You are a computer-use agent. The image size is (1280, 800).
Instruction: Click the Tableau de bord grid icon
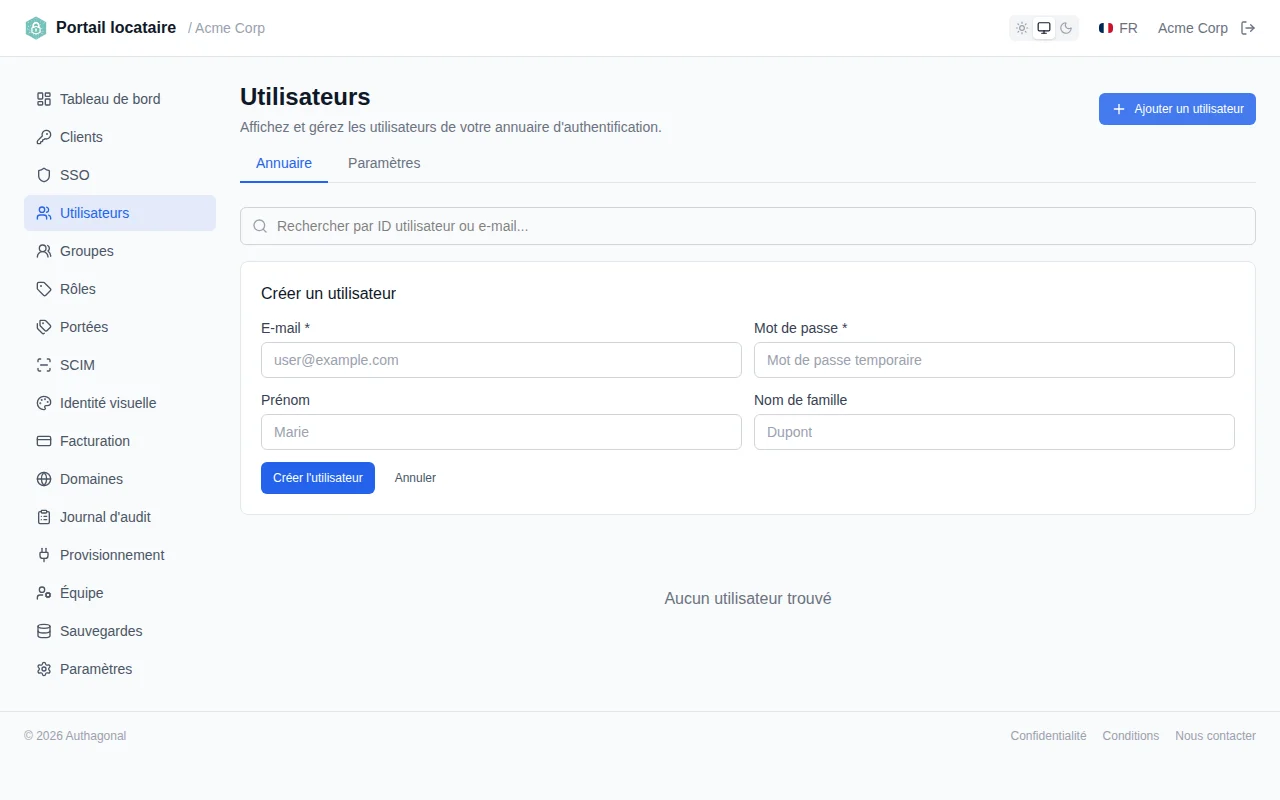coord(44,99)
